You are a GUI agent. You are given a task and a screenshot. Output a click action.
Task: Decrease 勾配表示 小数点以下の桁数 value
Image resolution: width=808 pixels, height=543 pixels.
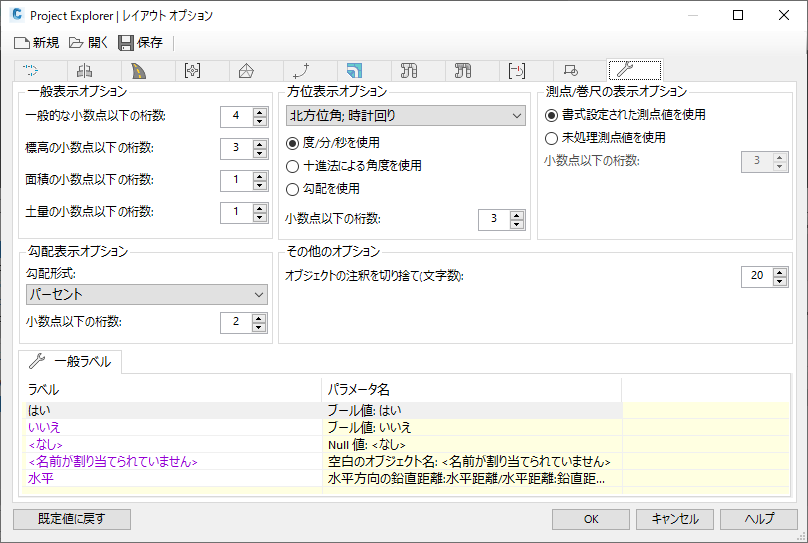(259, 328)
